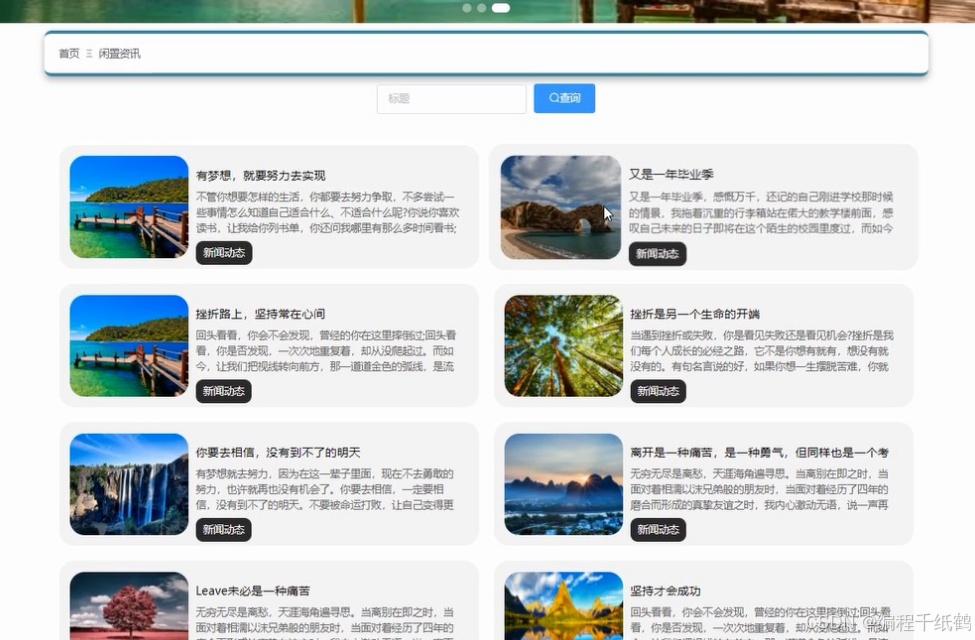The image size is (975, 640).
Task: Click the 新闻动态 tag under 挫折是另一个生命的开端
Action: 658,391
